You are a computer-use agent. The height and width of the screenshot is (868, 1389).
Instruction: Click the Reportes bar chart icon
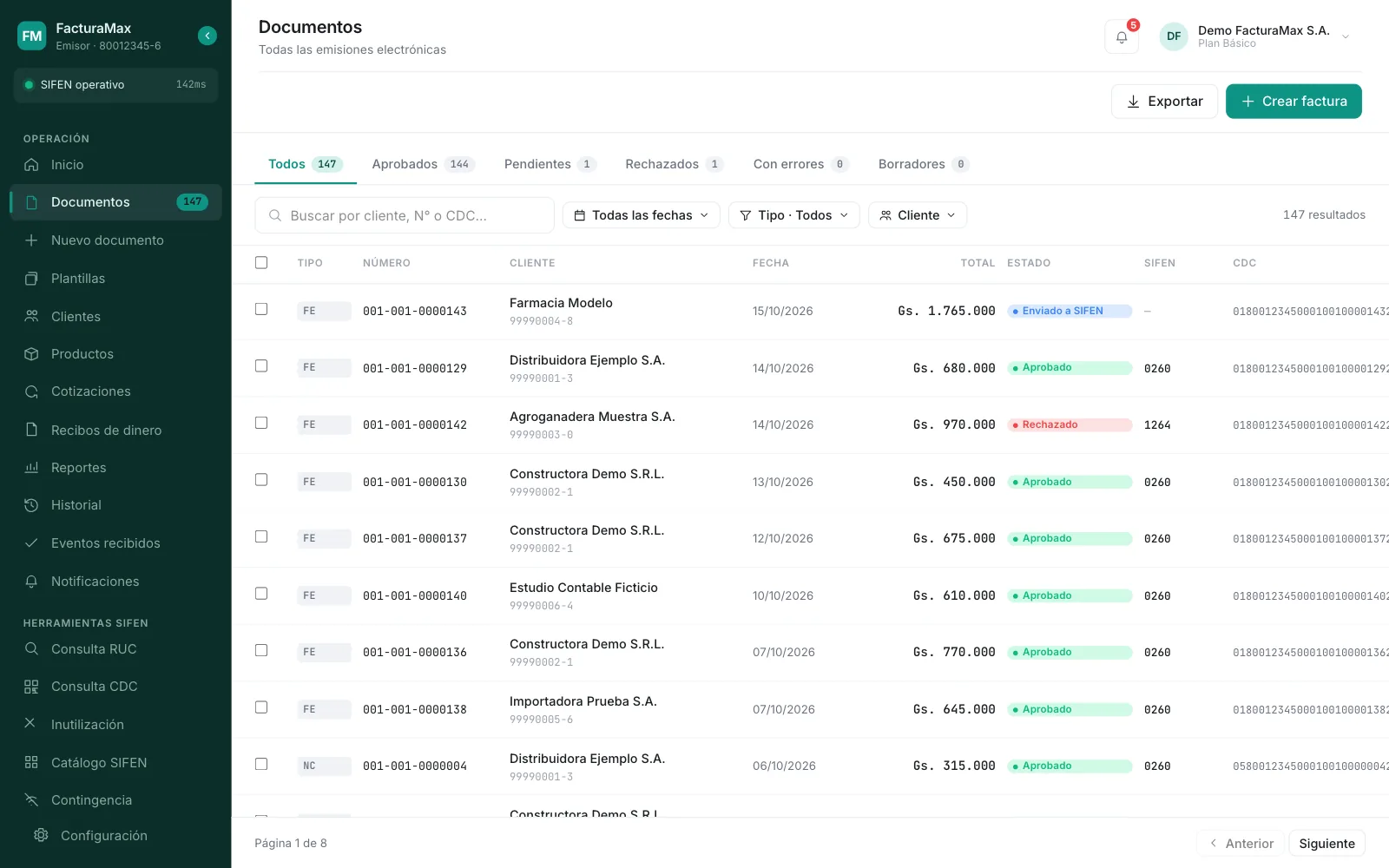click(31, 468)
